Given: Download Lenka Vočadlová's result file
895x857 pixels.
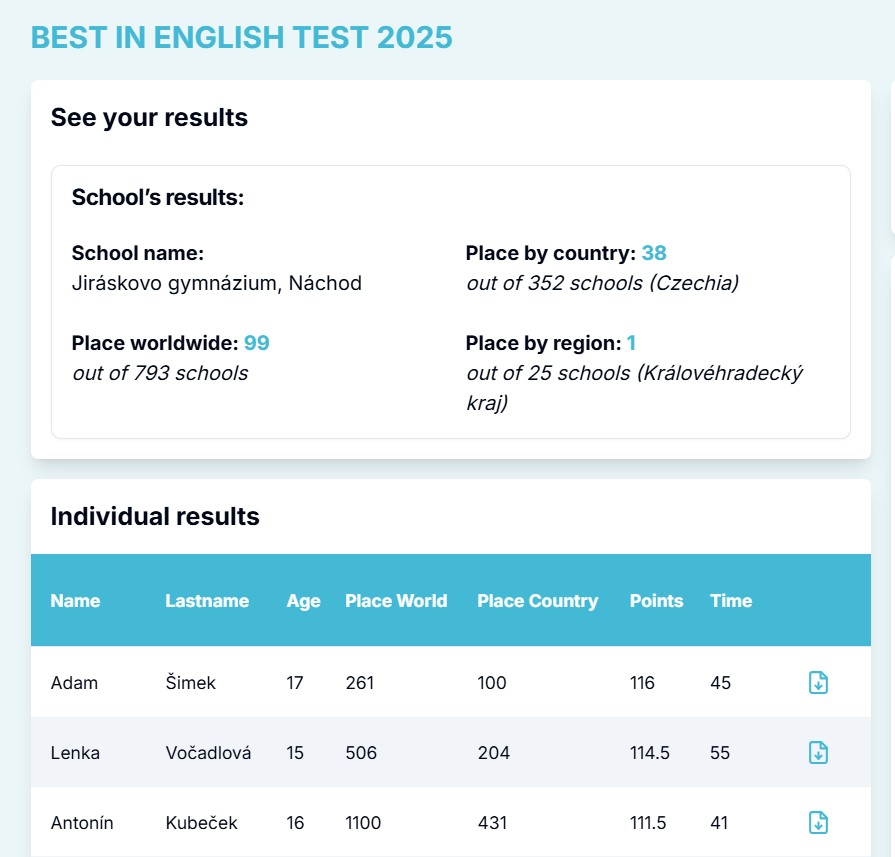Looking at the screenshot, I should tap(818, 753).
